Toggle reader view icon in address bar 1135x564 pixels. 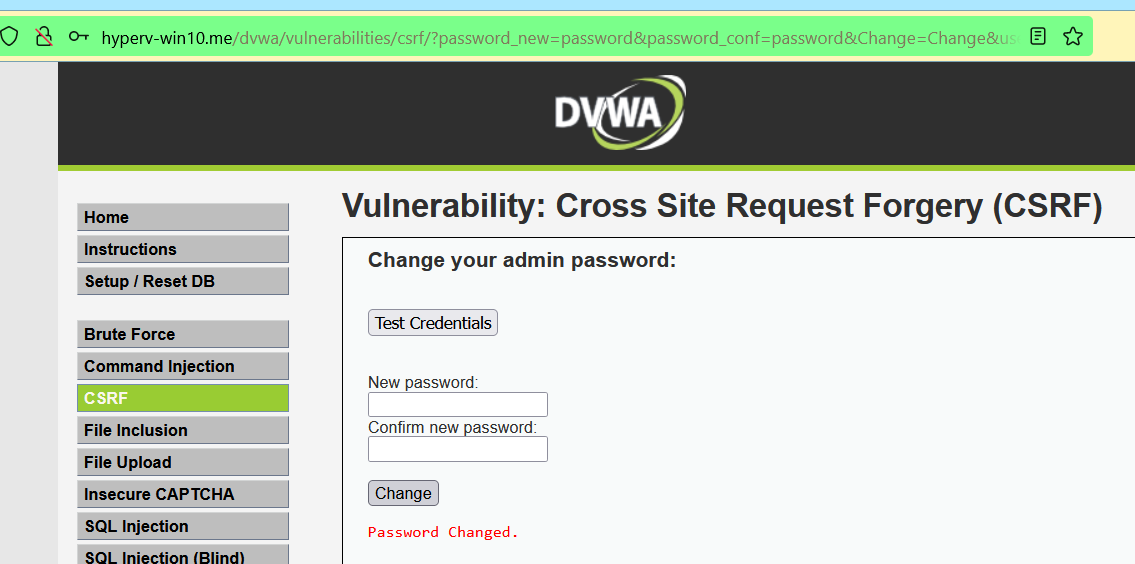click(x=1038, y=37)
